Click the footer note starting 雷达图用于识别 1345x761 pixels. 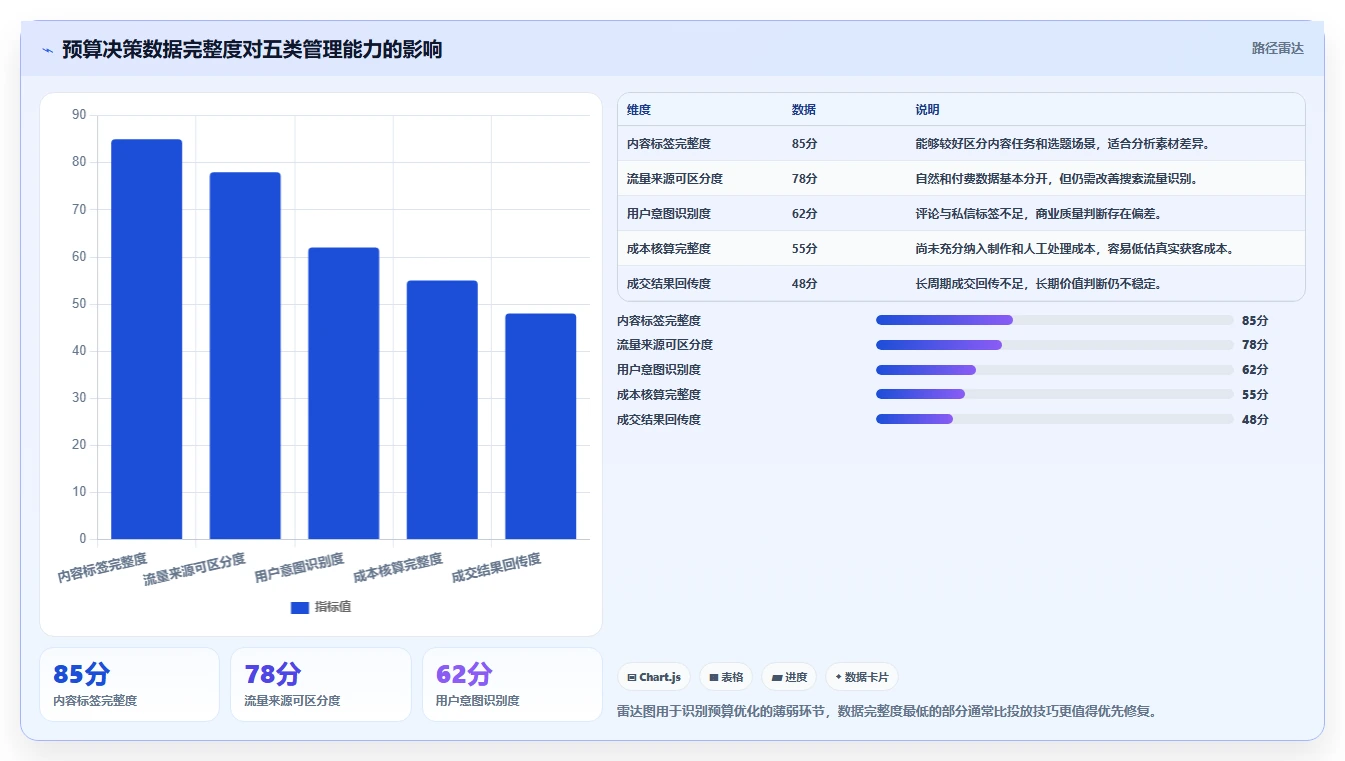tap(888, 712)
